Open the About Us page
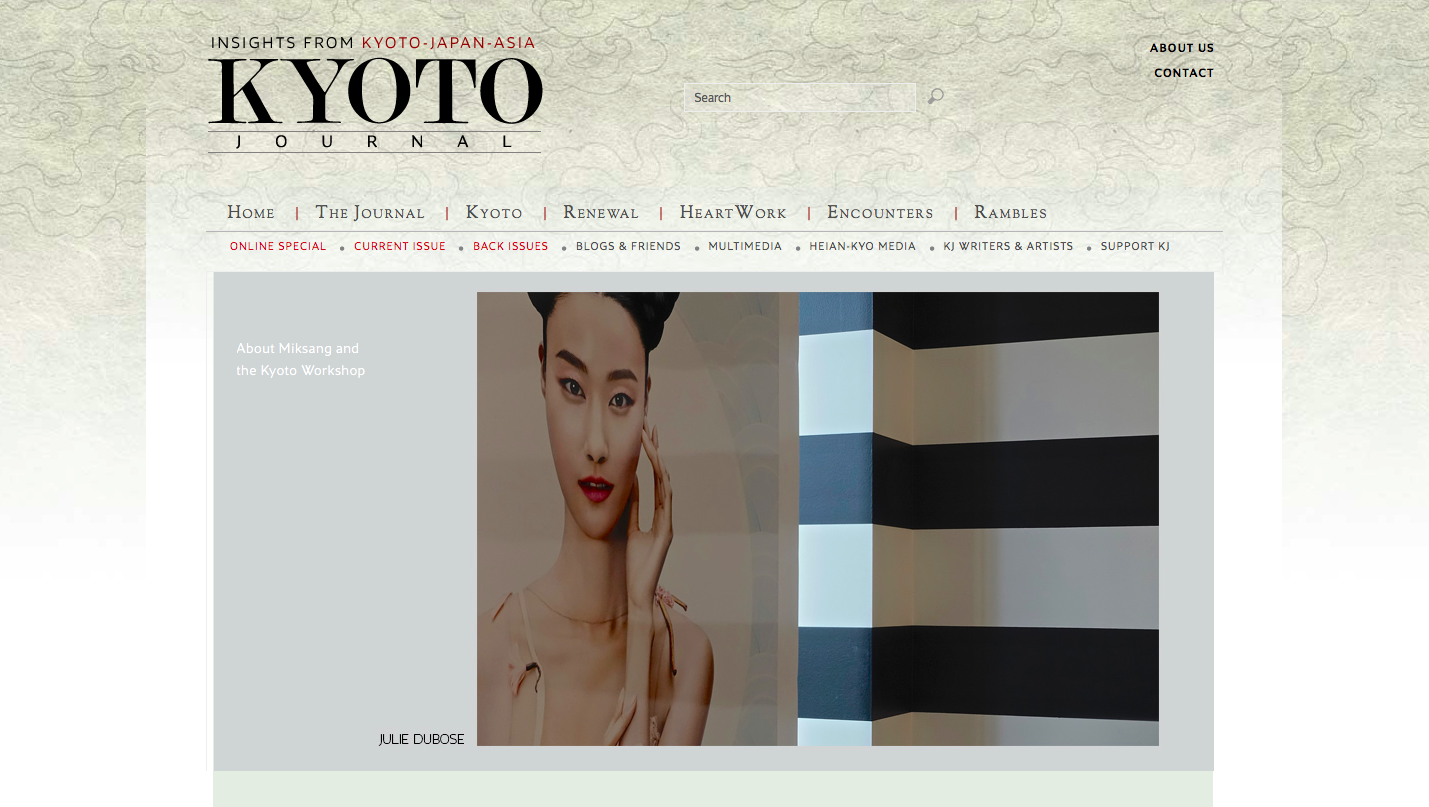The image size is (1429, 807). (1181, 48)
